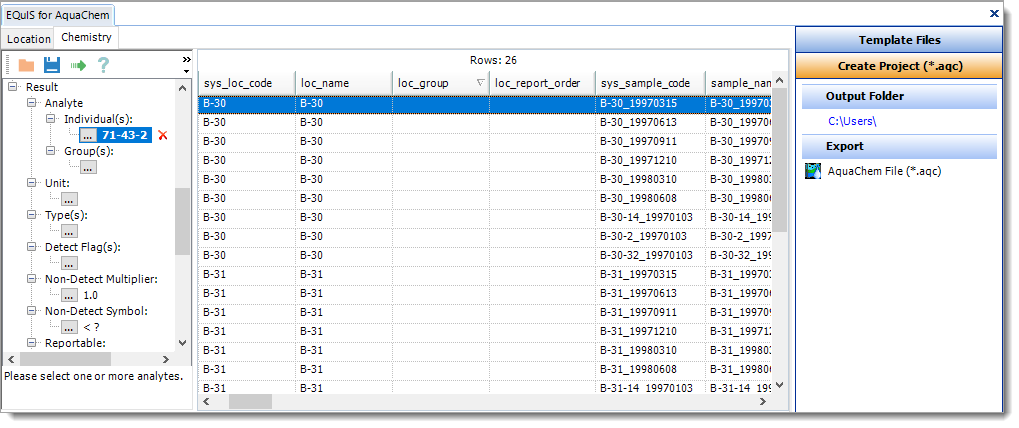The image size is (1019, 428).
Task: Collapse the Analyte tree node
Action: point(31,103)
